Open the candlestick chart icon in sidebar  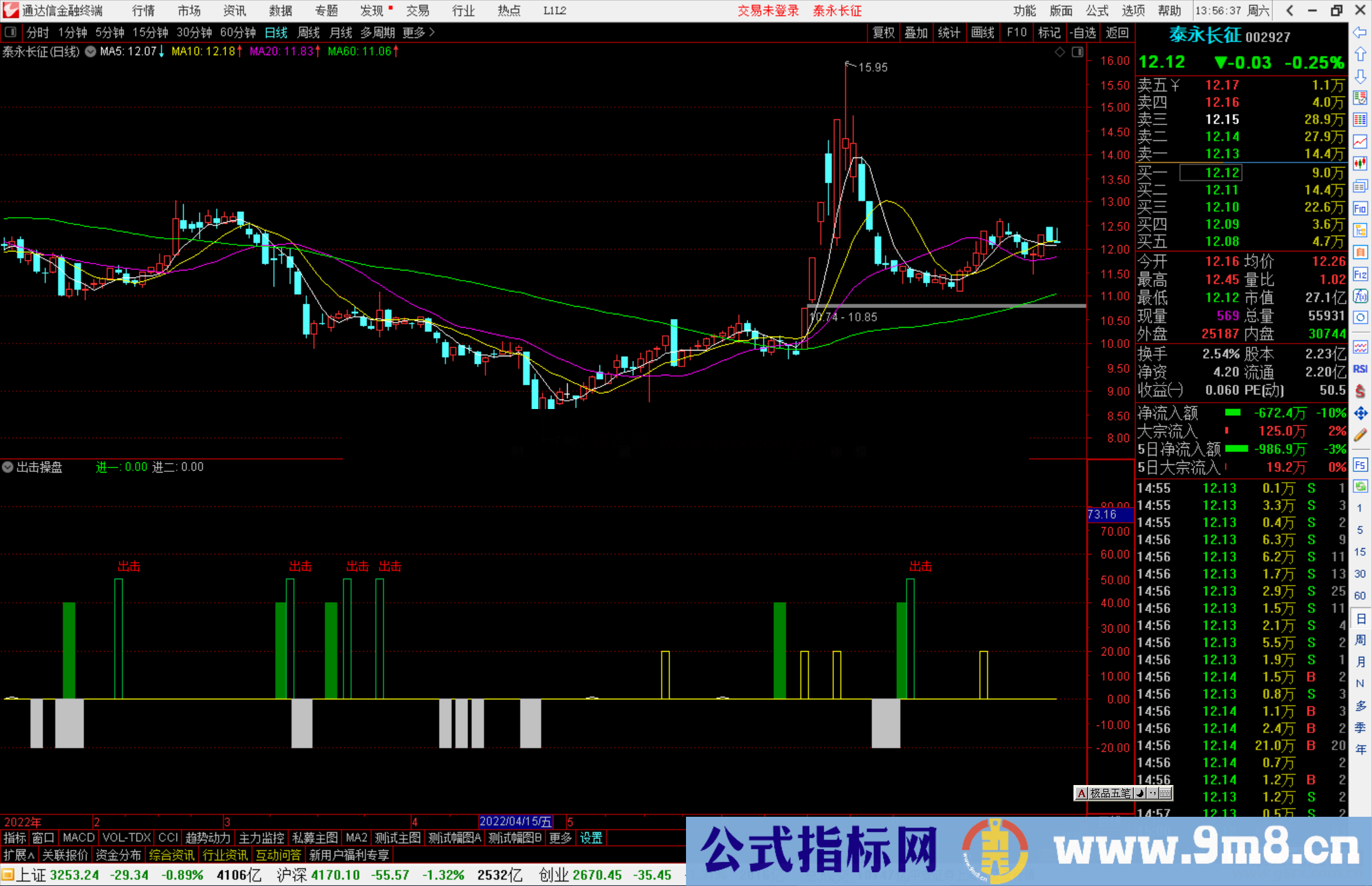(x=1360, y=164)
